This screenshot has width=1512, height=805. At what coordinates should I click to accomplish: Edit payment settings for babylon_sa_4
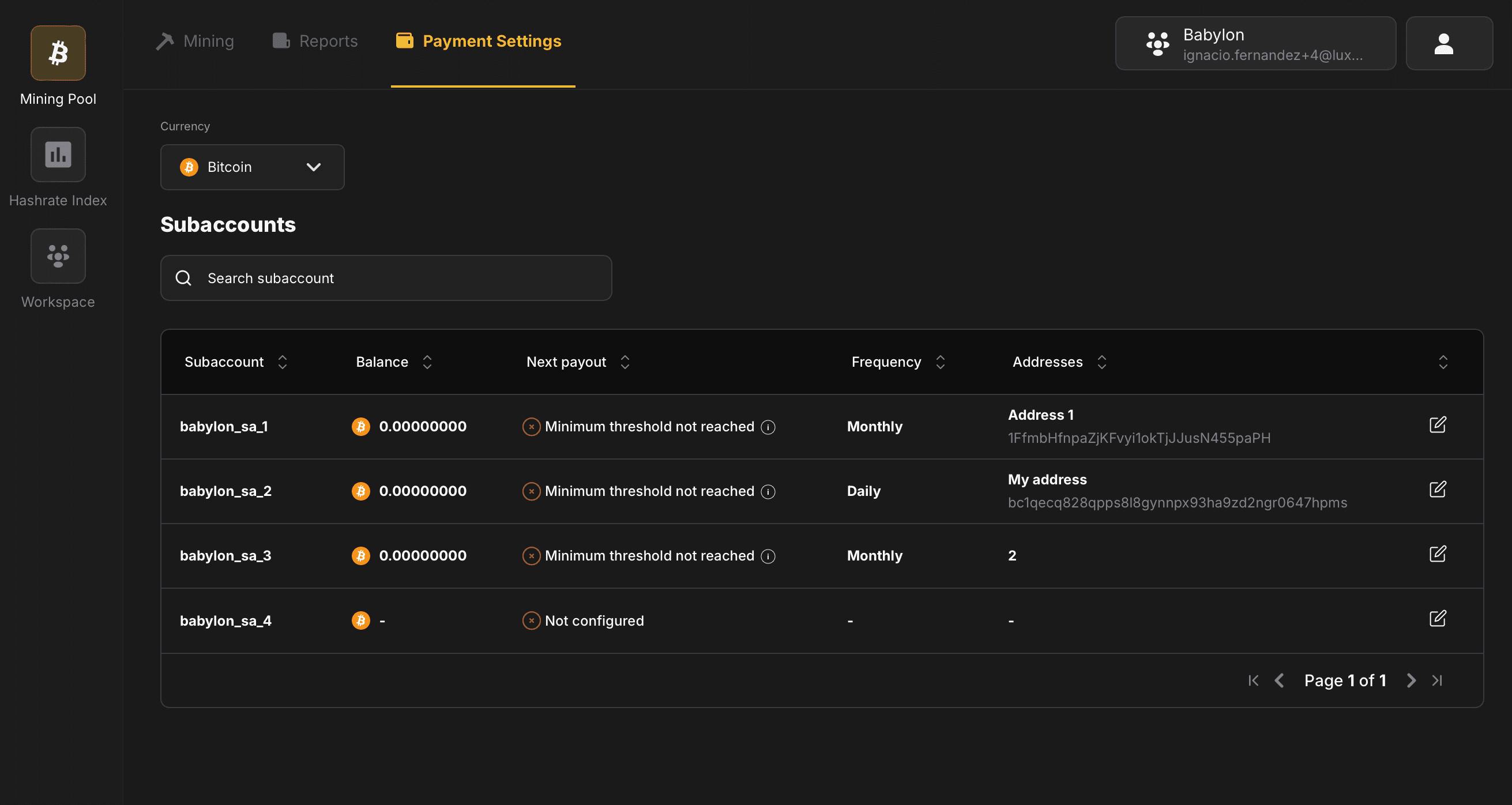point(1438,618)
